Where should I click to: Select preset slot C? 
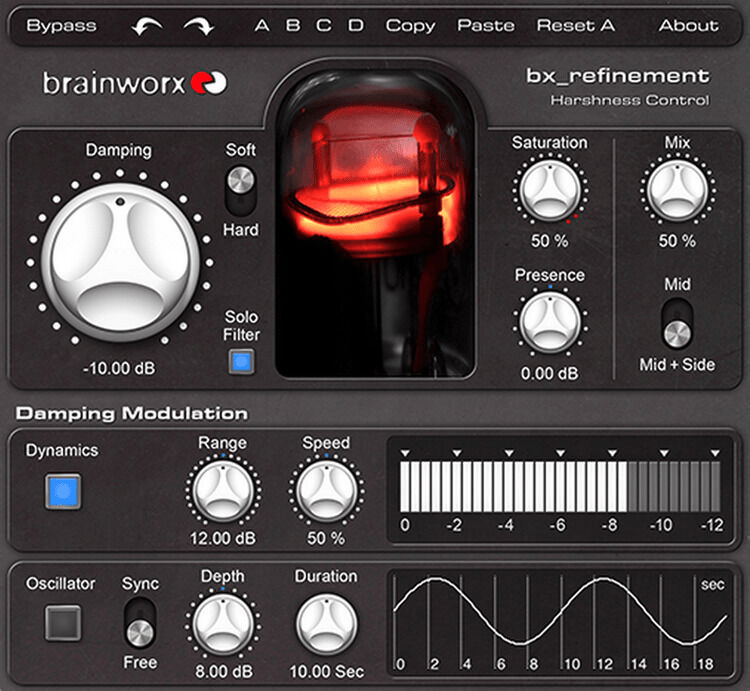coord(324,25)
